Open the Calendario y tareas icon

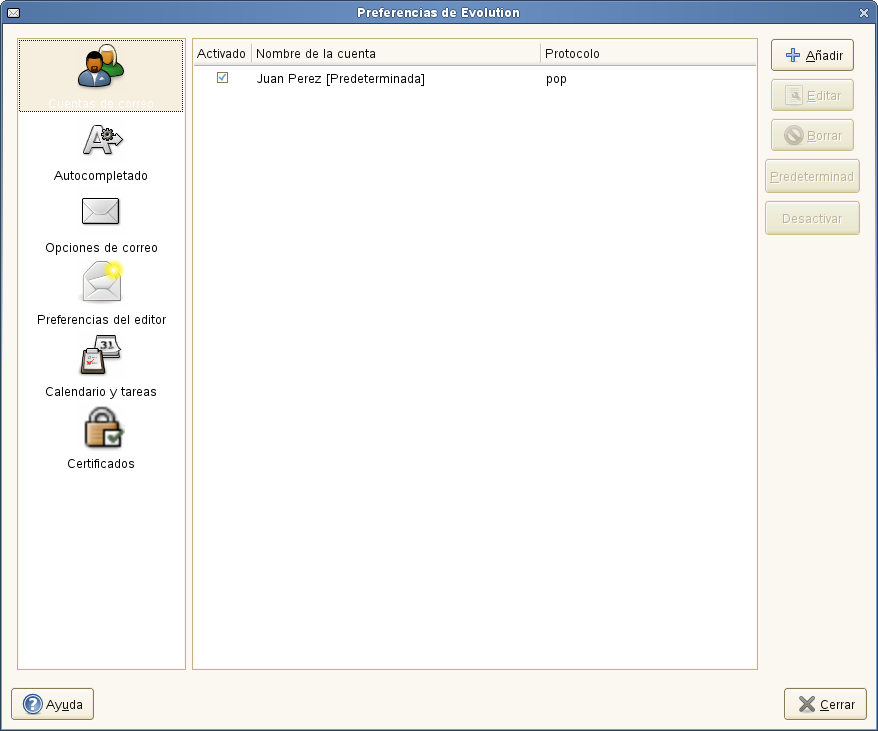(101, 354)
